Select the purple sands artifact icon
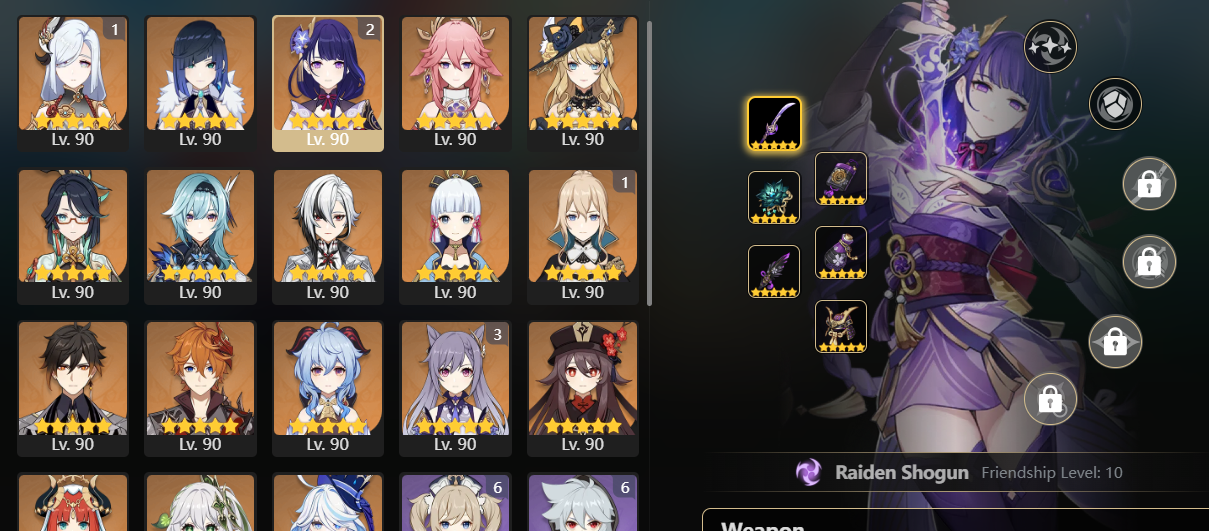The width and height of the screenshot is (1209, 531). tap(841, 179)
